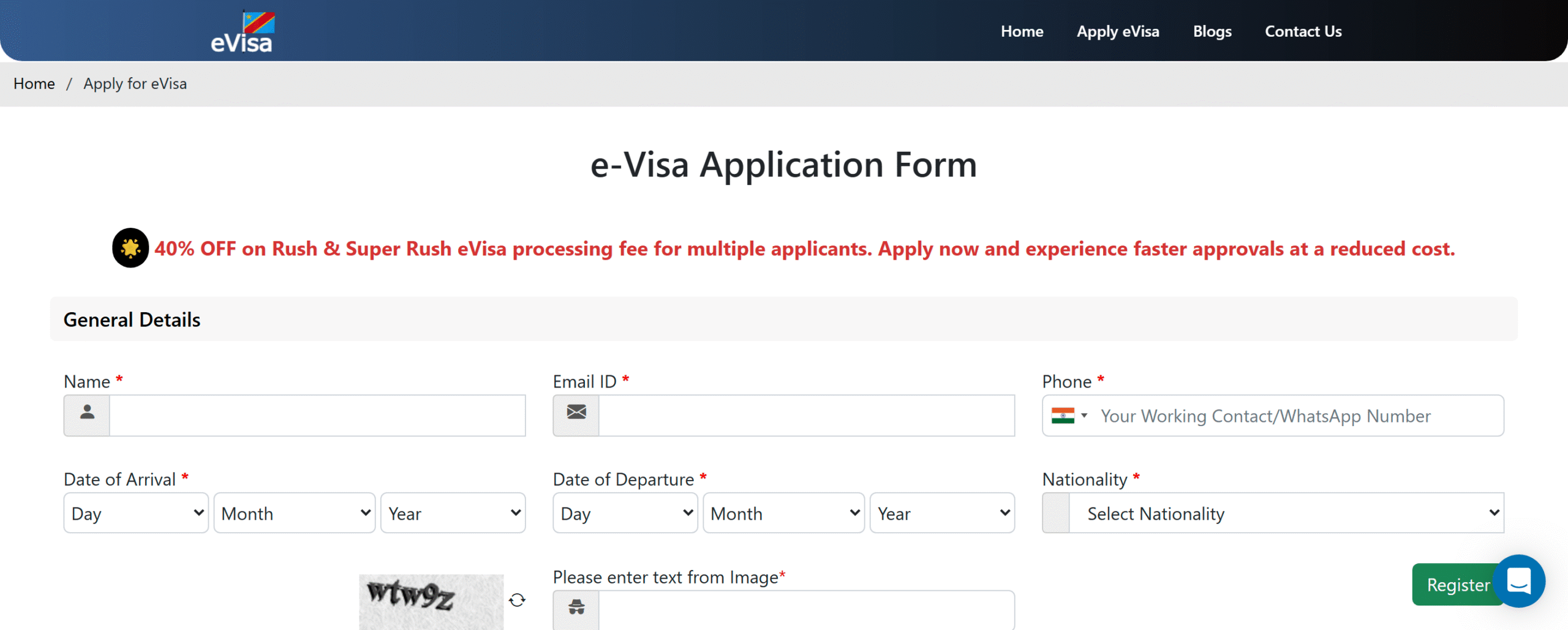This screenshot has height=630, width=1568.
Task: Click the incognito icon beside captcha field
Action: (576, 608)
